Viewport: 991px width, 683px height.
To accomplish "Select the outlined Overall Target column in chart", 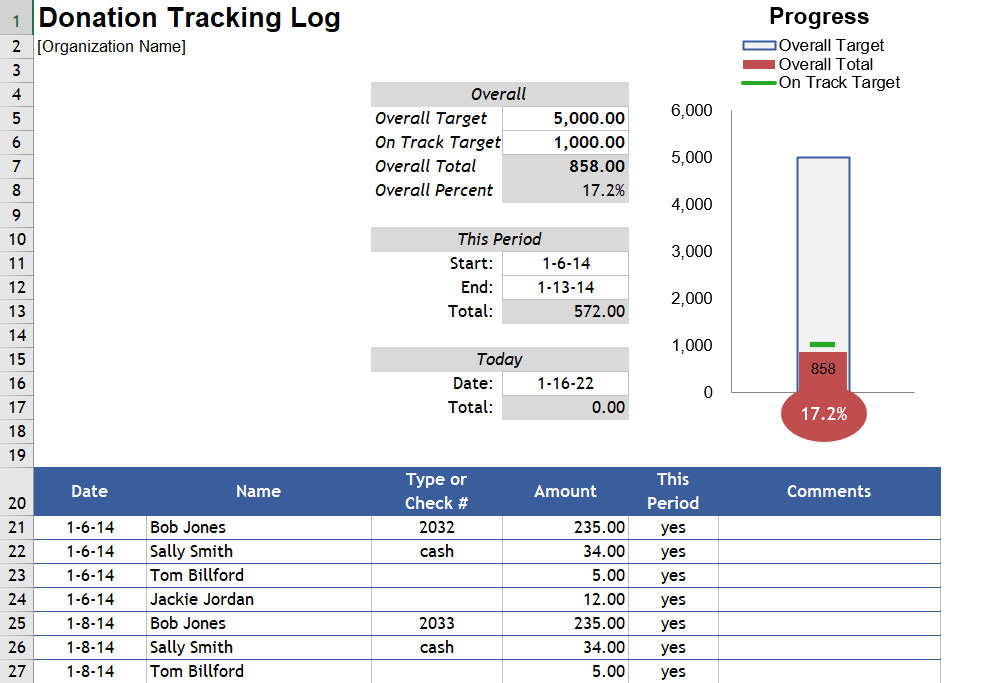I will (x=822, y=250).
